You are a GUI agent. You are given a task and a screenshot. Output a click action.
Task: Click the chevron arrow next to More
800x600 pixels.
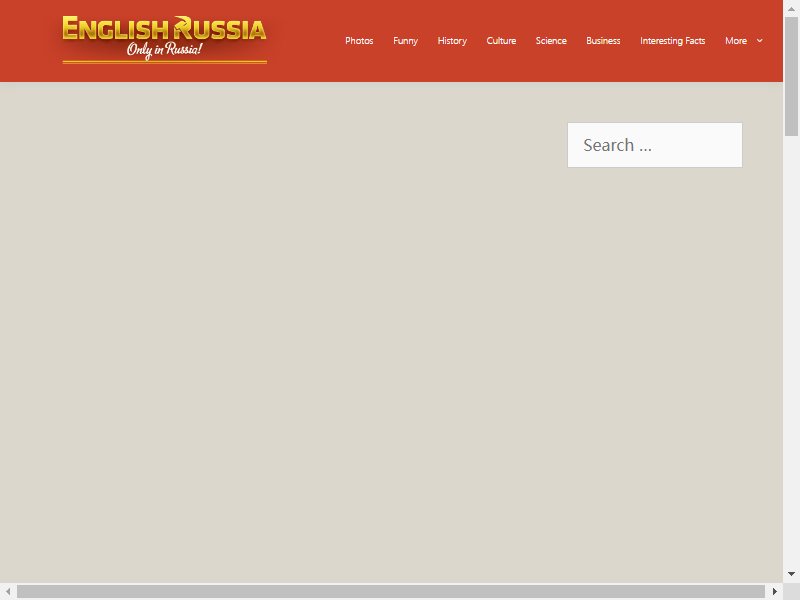click(760, 41)
